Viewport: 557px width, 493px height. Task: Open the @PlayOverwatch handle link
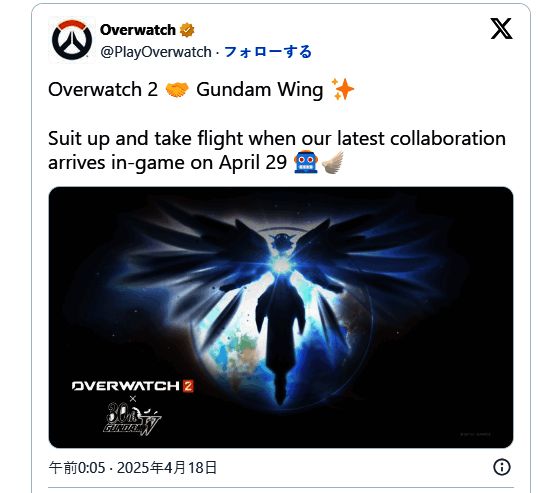156,52
